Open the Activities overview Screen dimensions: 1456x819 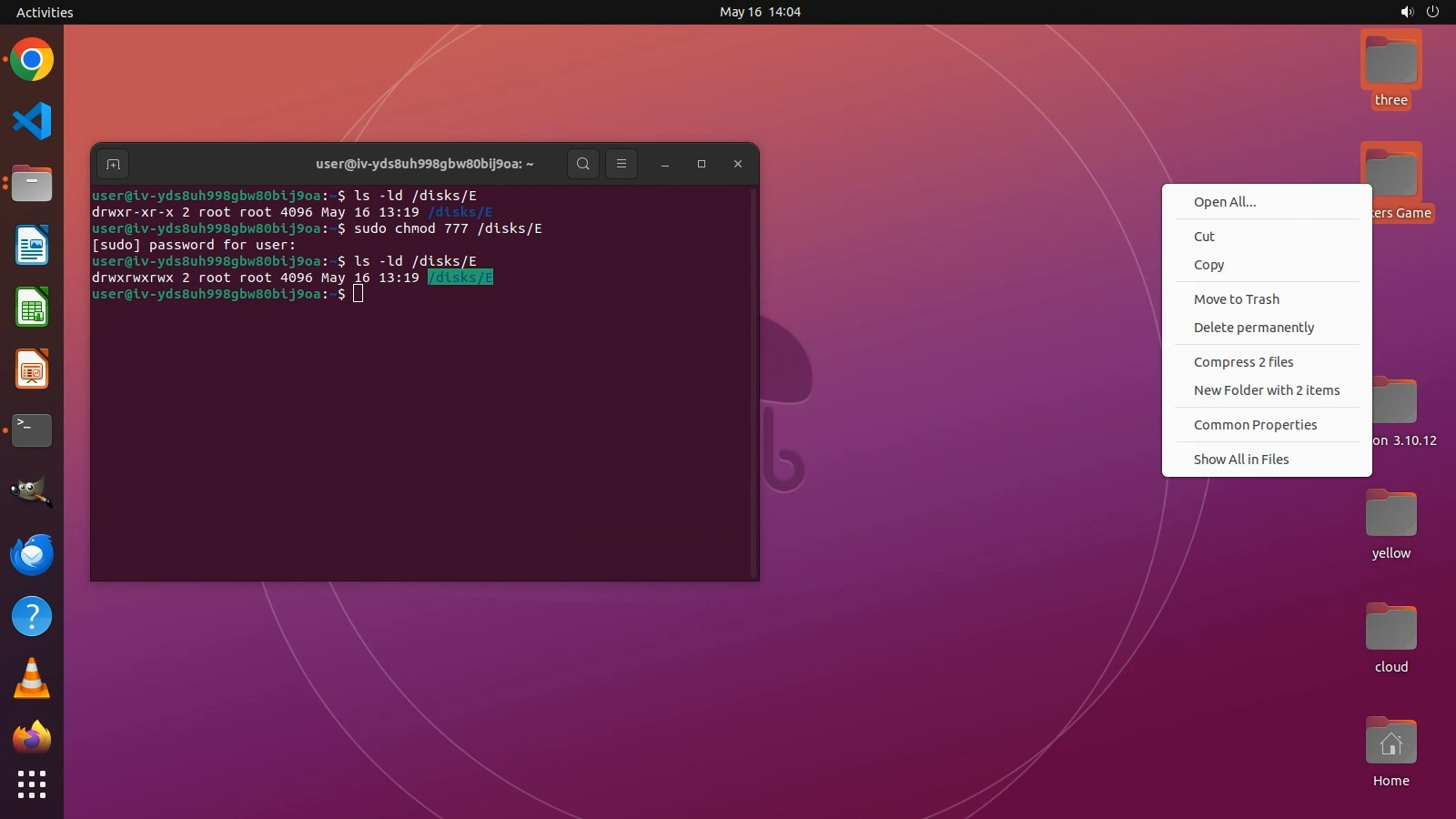coord(45,12)
